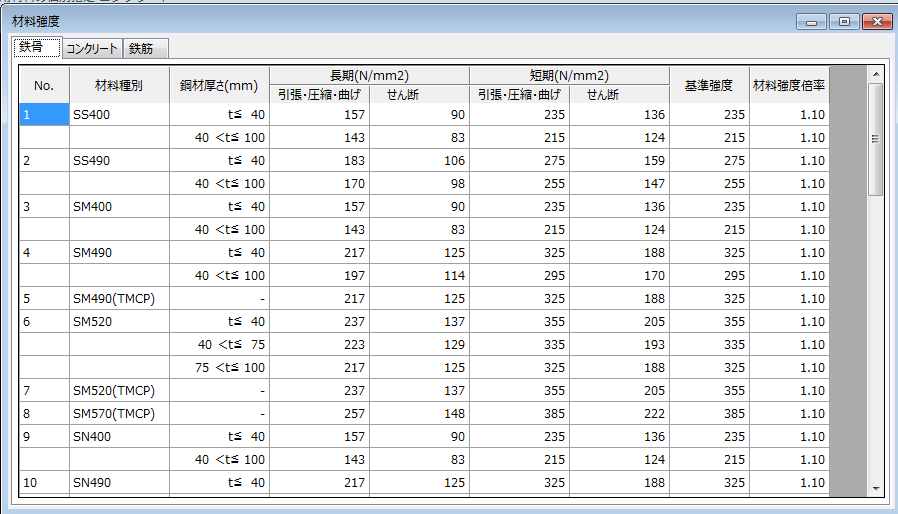
Task: Open the コンクリート tab
Action: (x=92, y=49)
